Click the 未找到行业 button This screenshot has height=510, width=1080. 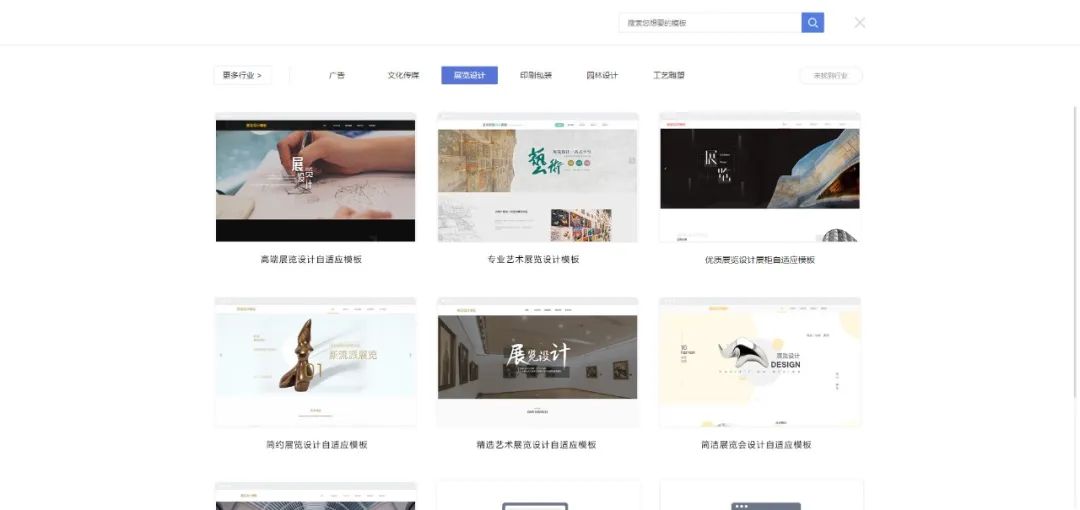[x=831, y=75]
